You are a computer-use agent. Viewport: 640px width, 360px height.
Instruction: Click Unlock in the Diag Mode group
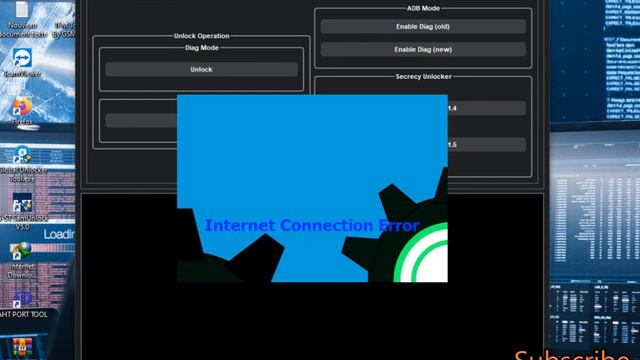click(201, 69)
